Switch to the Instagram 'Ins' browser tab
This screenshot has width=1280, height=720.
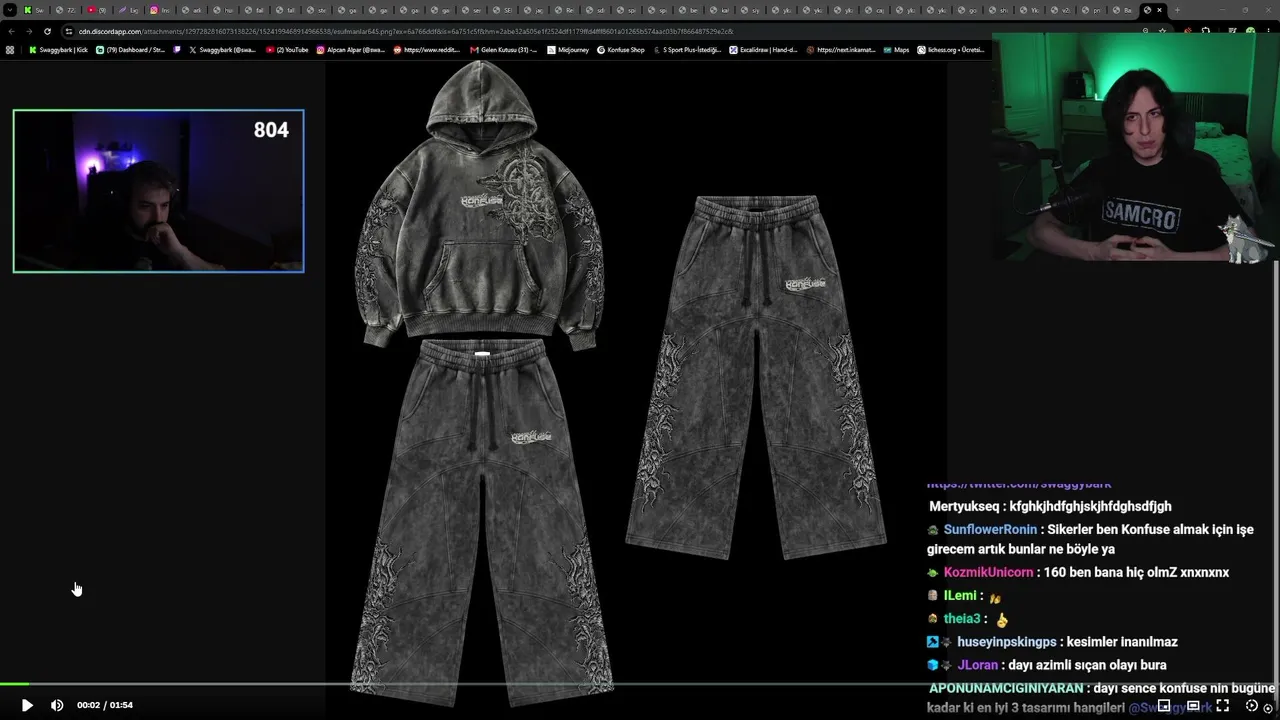pos(160,10)
